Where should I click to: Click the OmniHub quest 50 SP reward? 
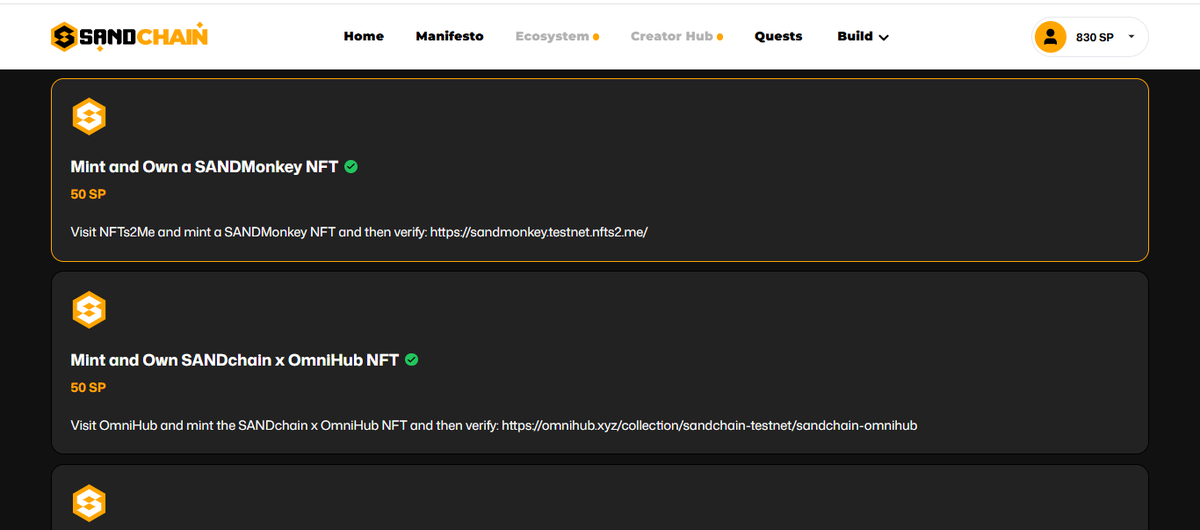point(88,387)
